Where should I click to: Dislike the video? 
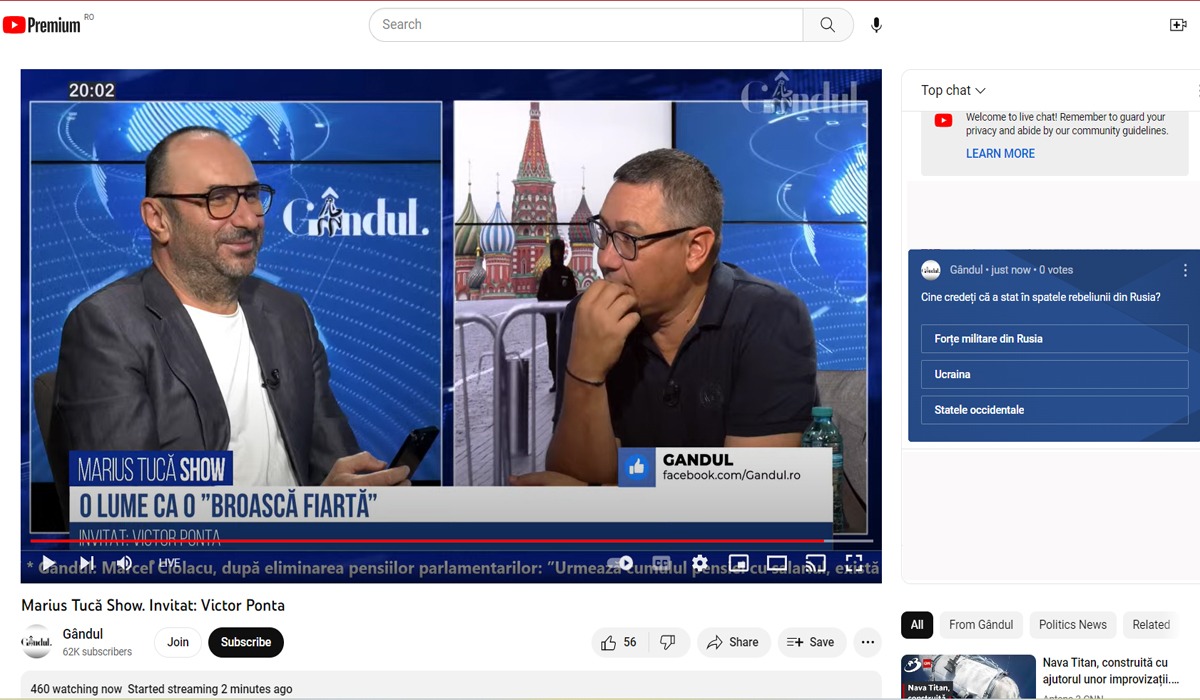668,642
